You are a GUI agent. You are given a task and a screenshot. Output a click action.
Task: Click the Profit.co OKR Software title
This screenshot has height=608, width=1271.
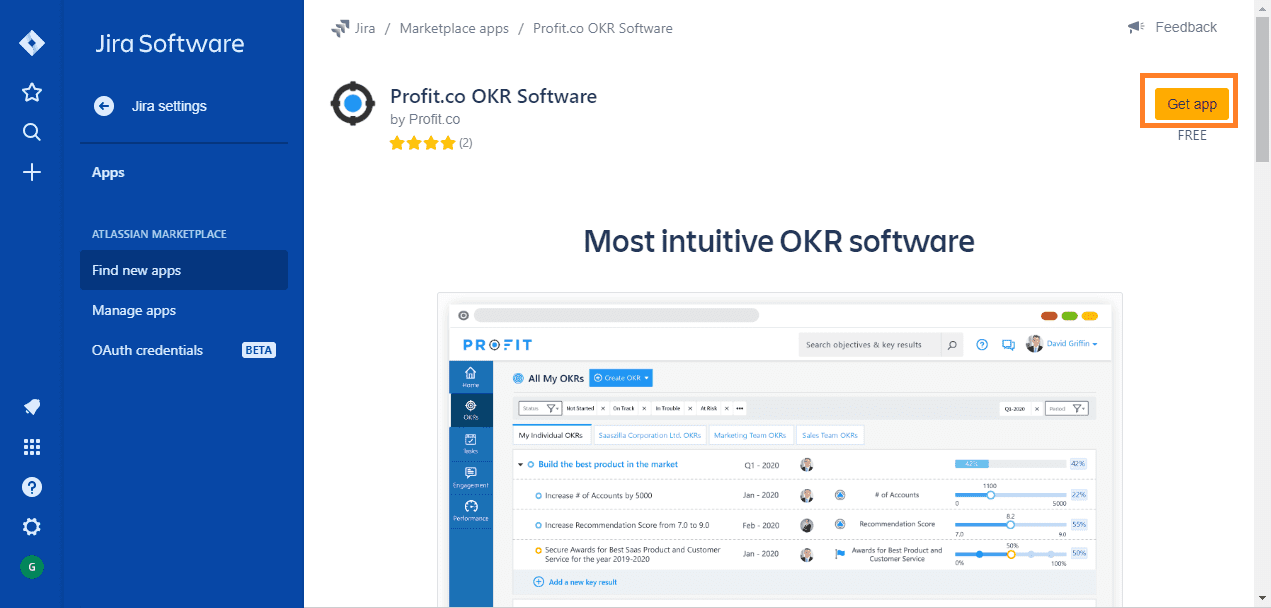pos(493,96)
